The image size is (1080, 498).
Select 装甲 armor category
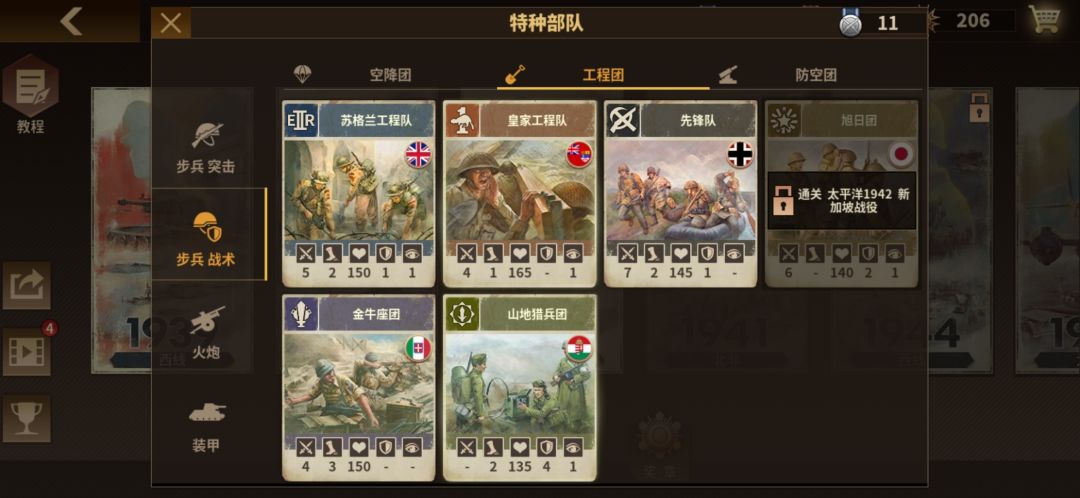point(206,426)
